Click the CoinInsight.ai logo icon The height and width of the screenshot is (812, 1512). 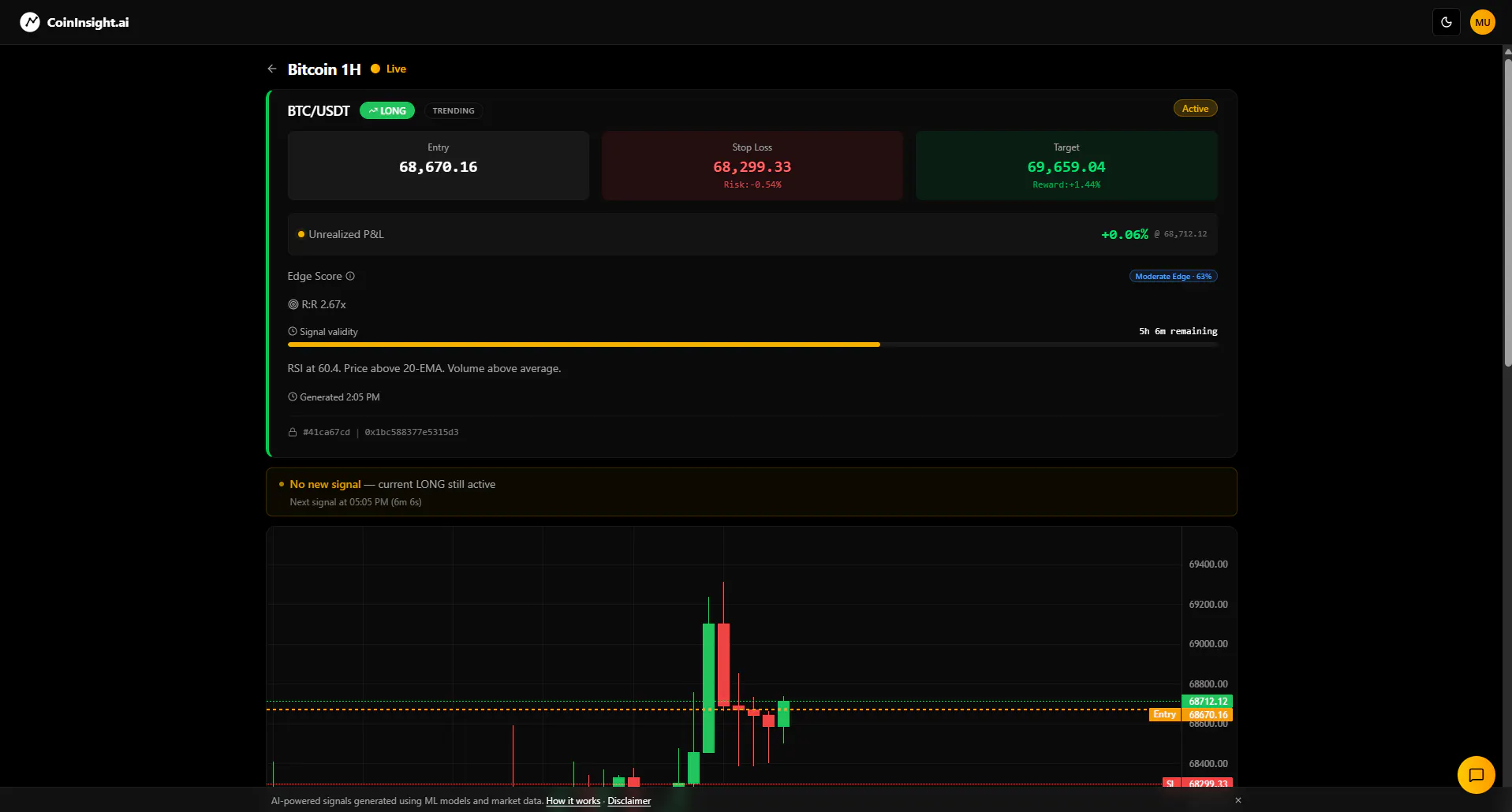(30, 22)
